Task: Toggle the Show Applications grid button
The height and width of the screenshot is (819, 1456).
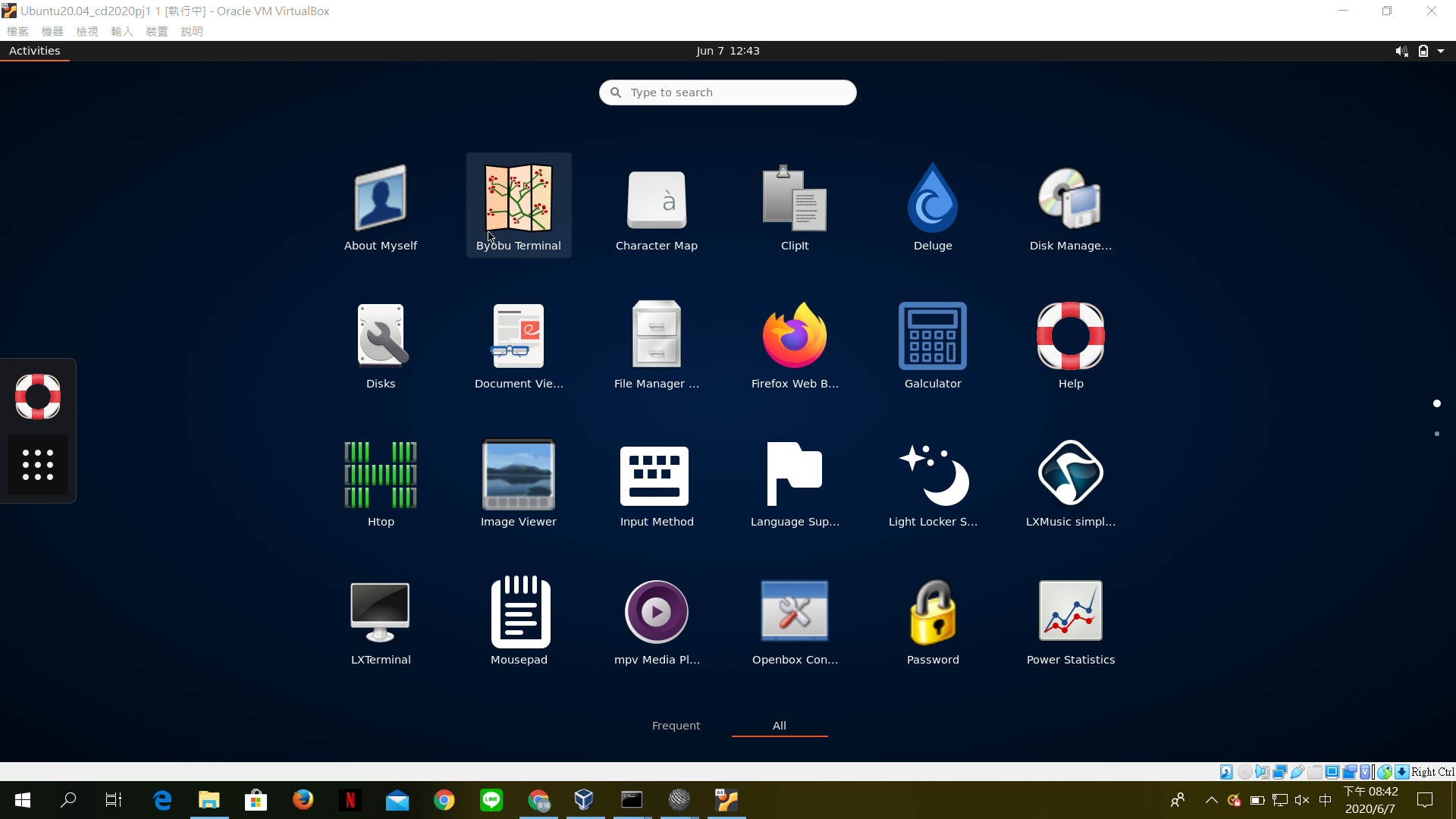Action: click(x=38, y=465)
